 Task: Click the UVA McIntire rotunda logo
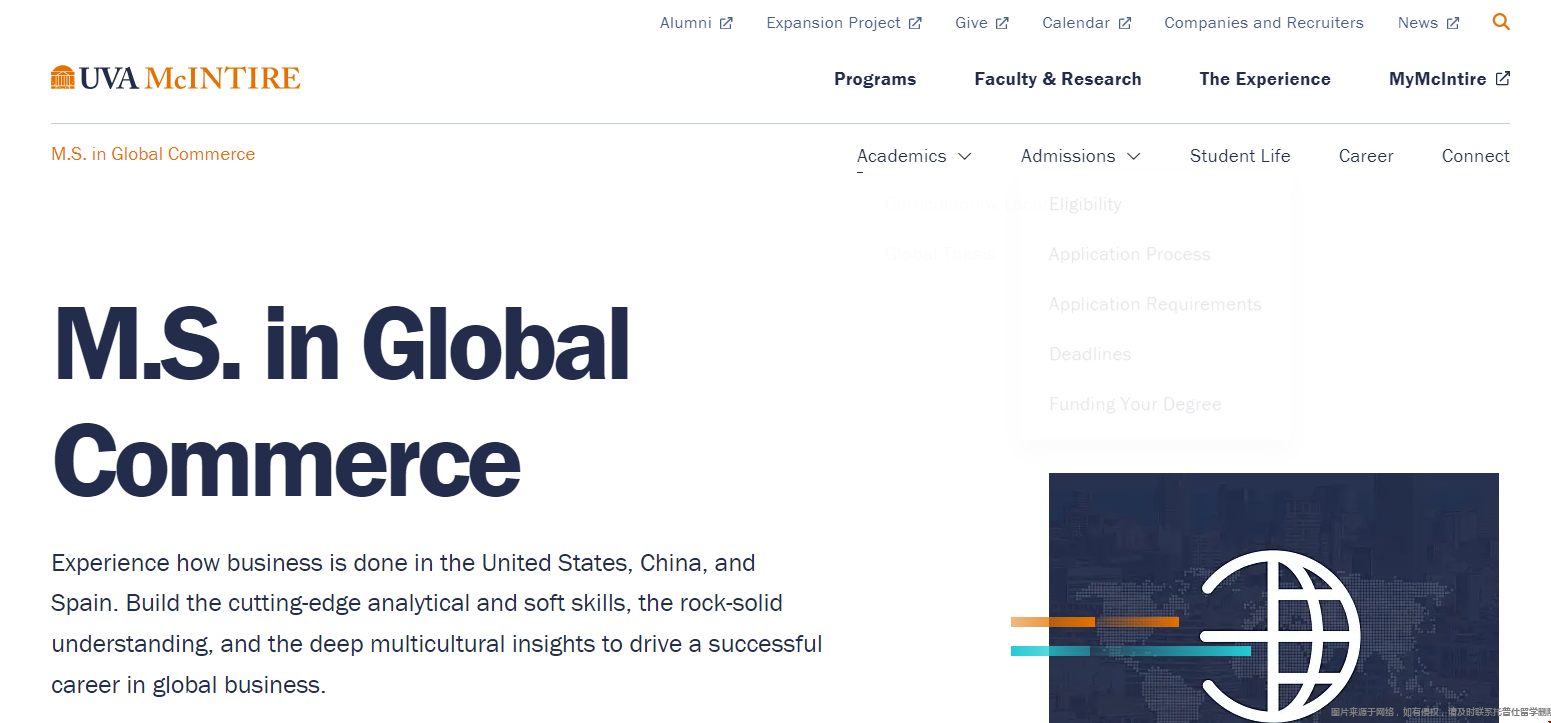(175, 78)
